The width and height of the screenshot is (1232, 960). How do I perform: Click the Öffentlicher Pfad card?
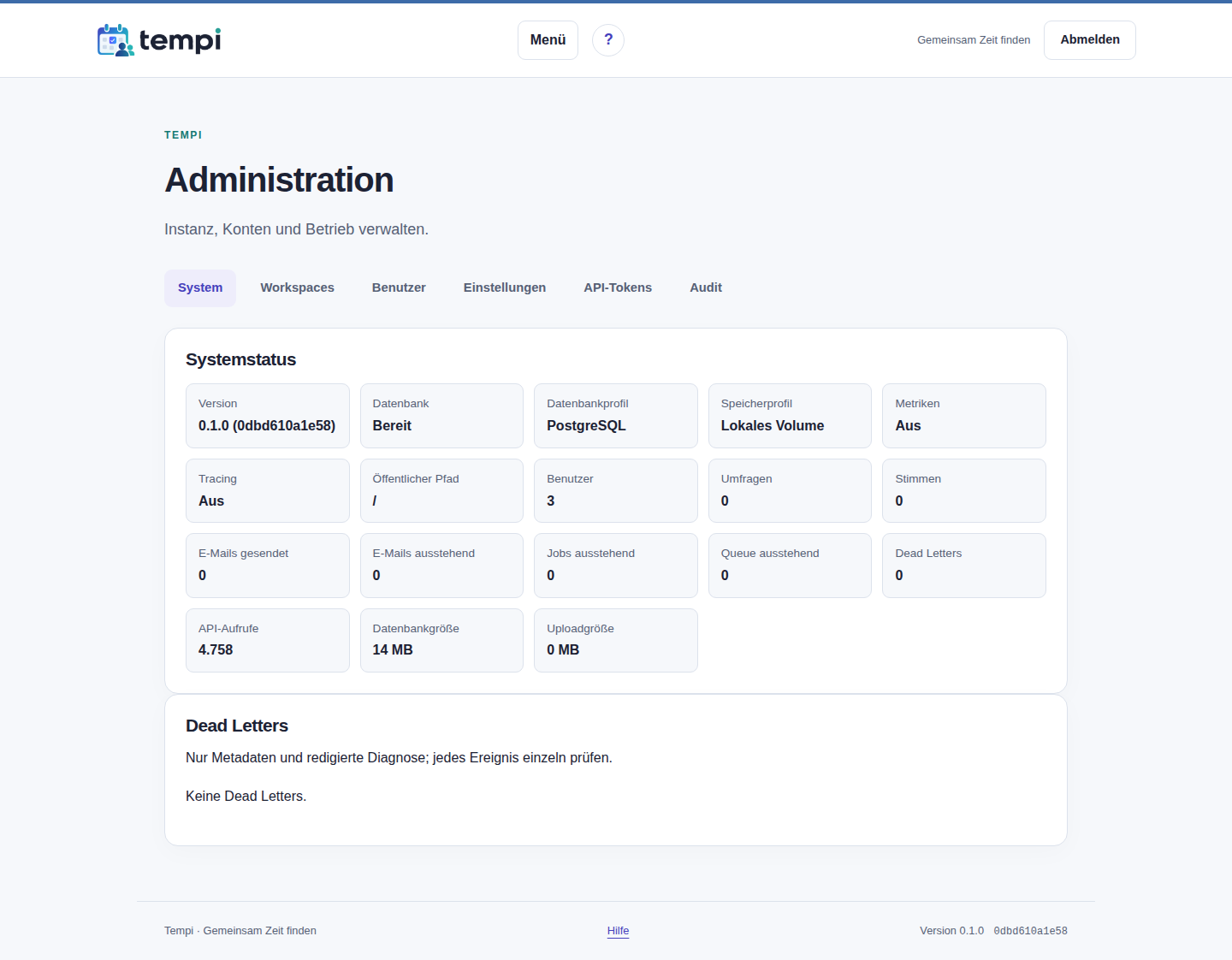[x=441, y=491]
